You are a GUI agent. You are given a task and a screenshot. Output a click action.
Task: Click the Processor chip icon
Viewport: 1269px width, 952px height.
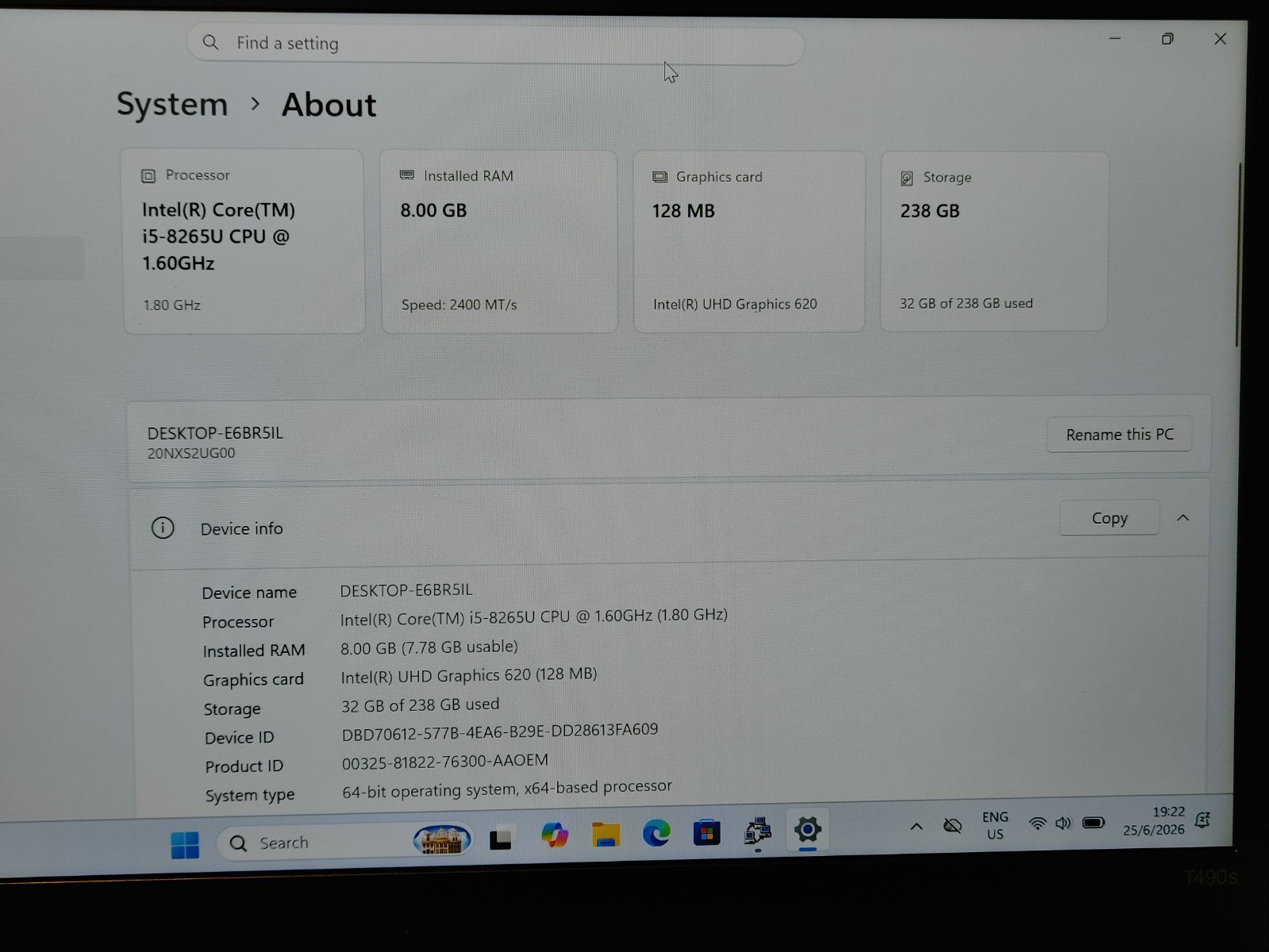[x=148, y=175]
